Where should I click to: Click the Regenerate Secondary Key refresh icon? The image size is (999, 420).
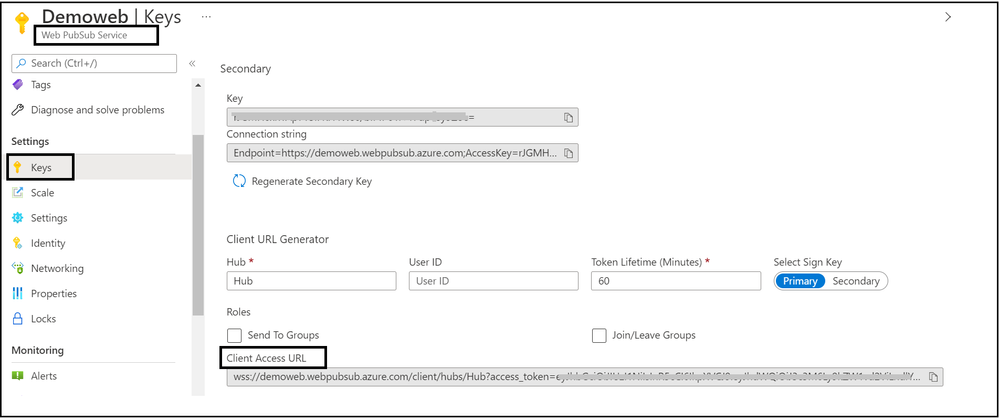[239, 181]
